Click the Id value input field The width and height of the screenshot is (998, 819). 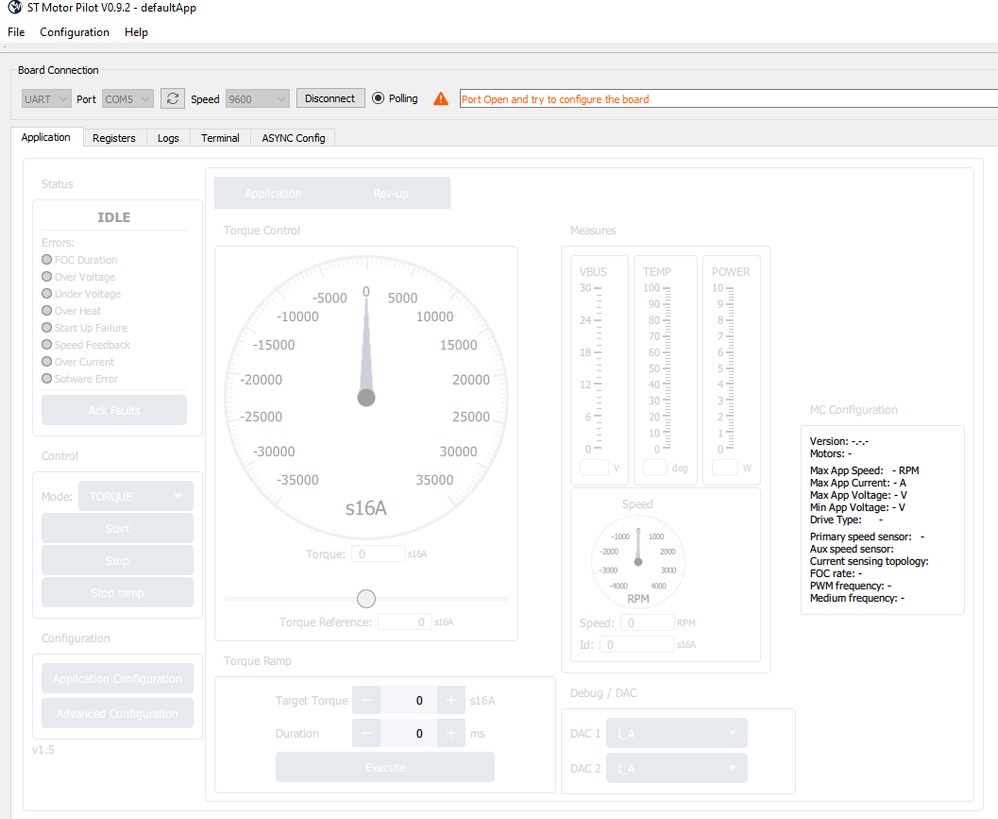637,645
